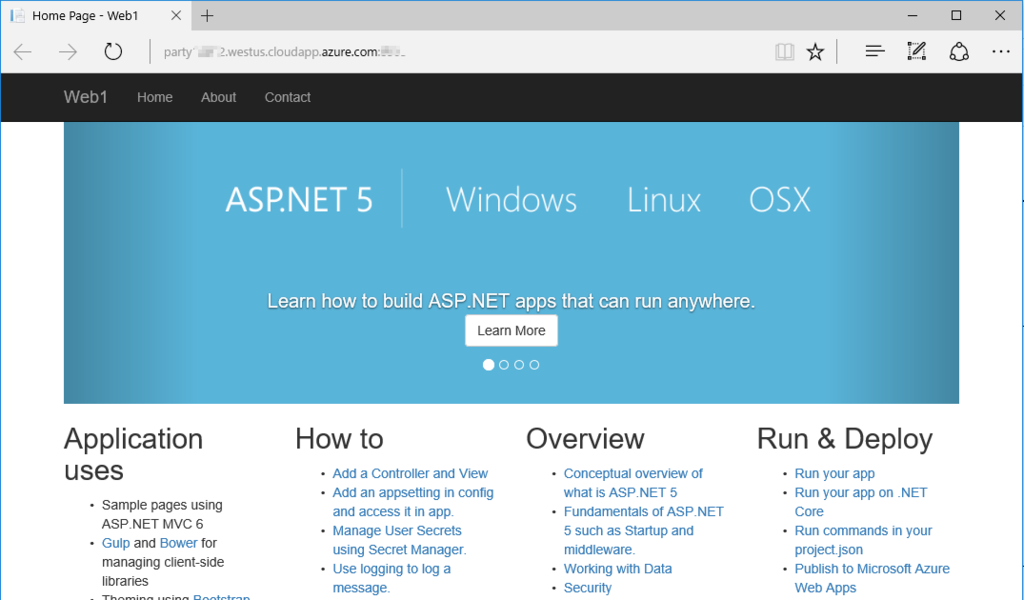Open the Run your app link

tap(835, 473)
